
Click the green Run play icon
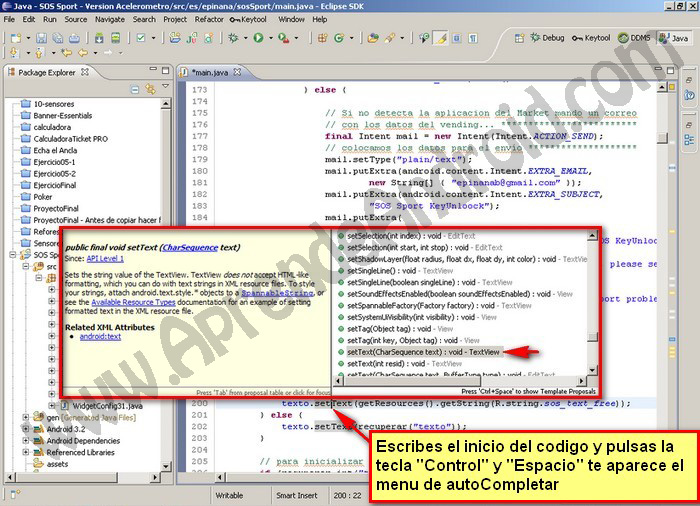click(x=258, y=38)
